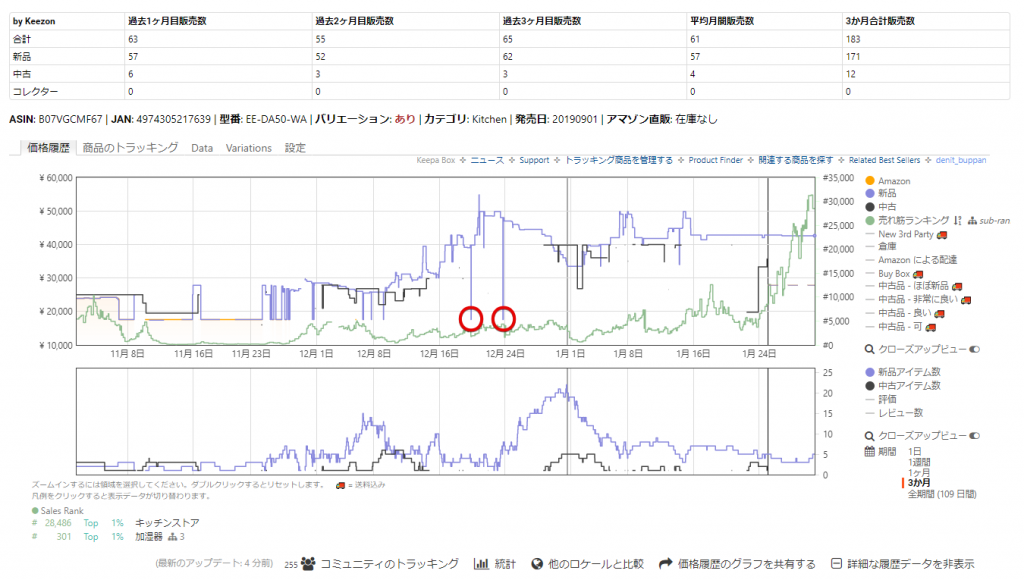
Task: Toggle the upper クローズアップビュー switch
Action: coord(975,350)
